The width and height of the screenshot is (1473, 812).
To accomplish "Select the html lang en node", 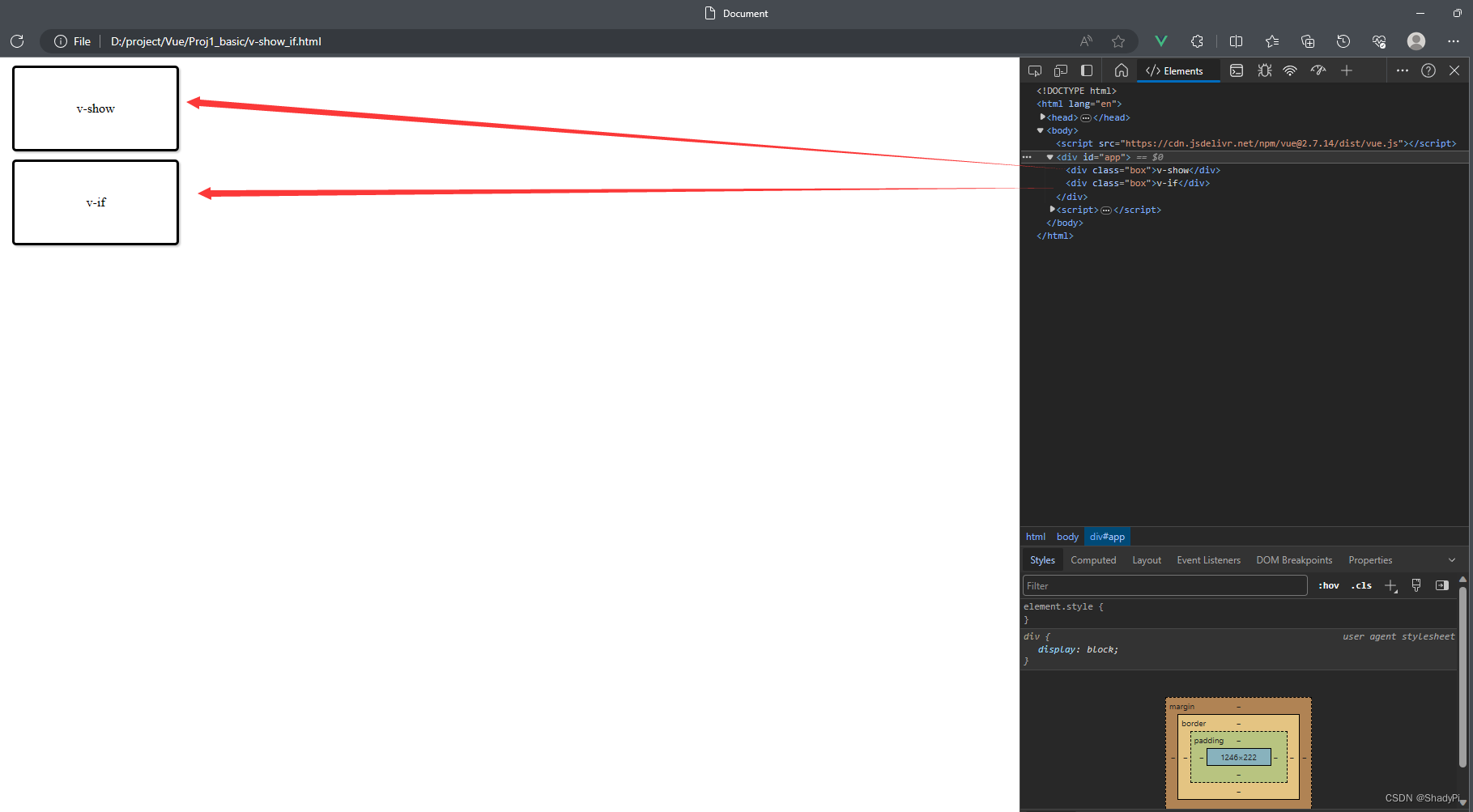I will (x=1079, y=104).
